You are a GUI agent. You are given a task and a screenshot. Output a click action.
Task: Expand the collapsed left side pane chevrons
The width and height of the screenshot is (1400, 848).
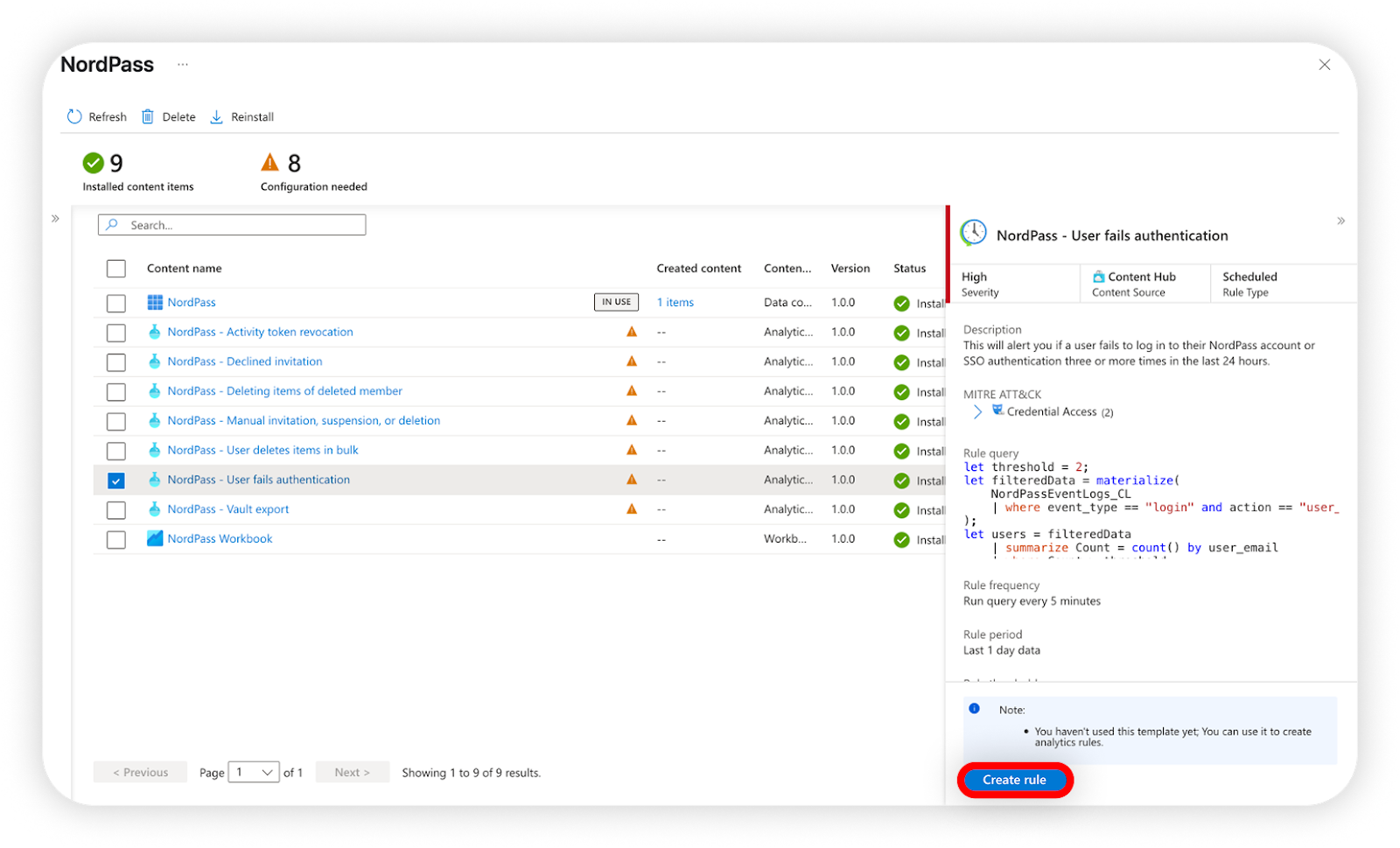(x=55, y=219)
